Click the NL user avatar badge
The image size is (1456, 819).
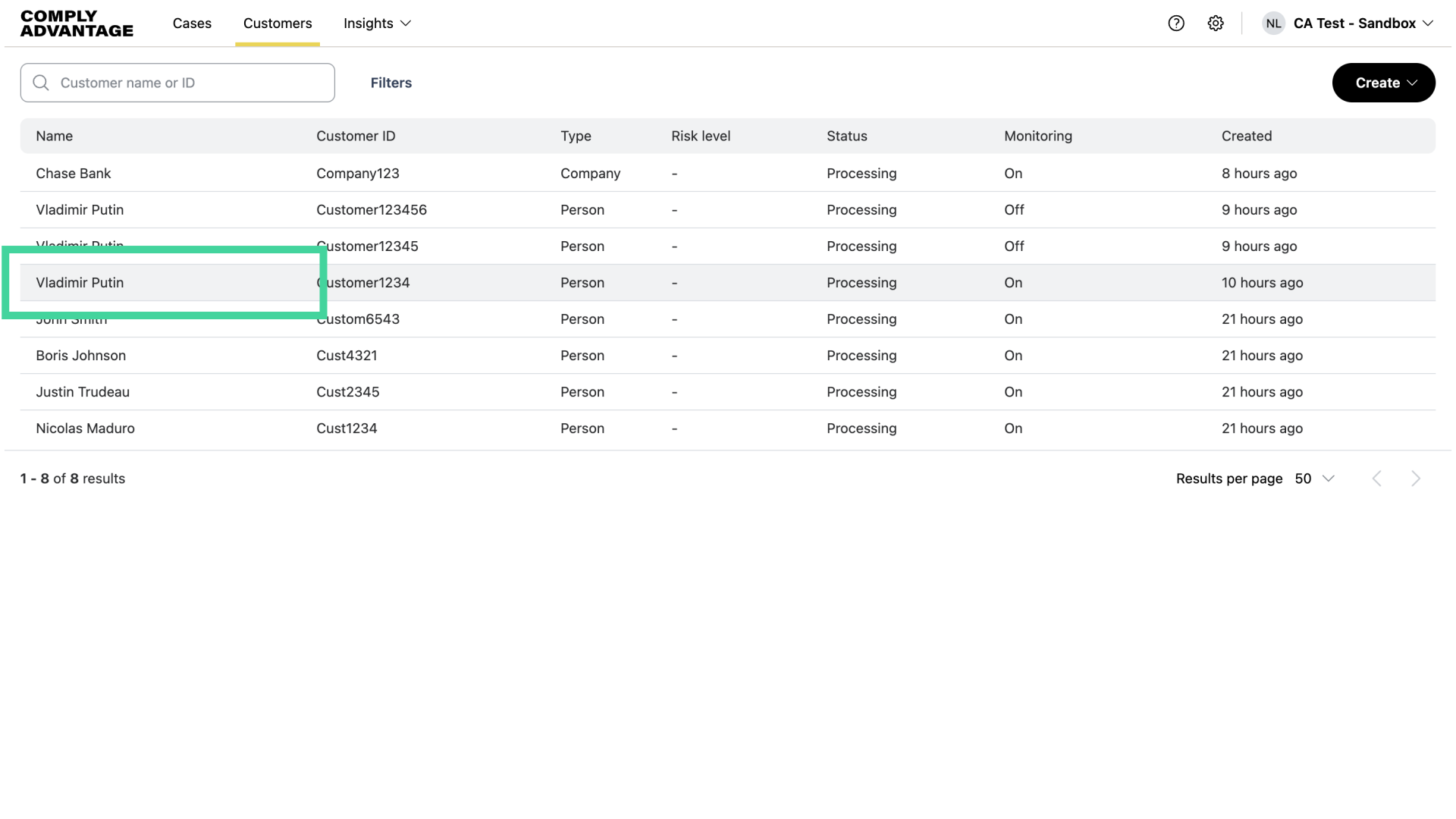[1273, 24]
